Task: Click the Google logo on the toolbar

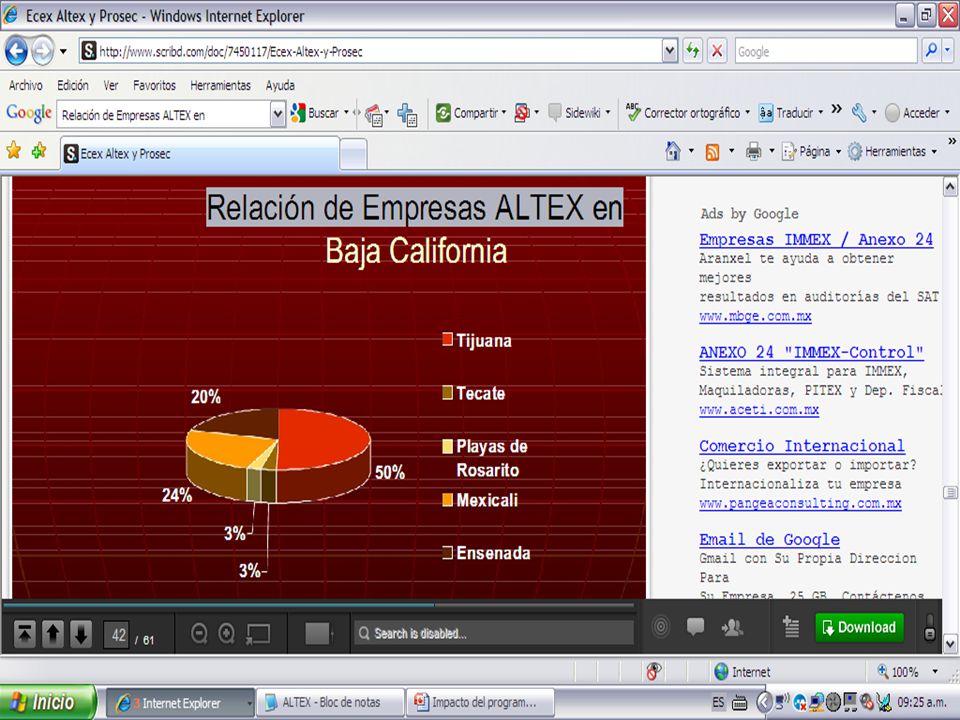Action: 29,113
